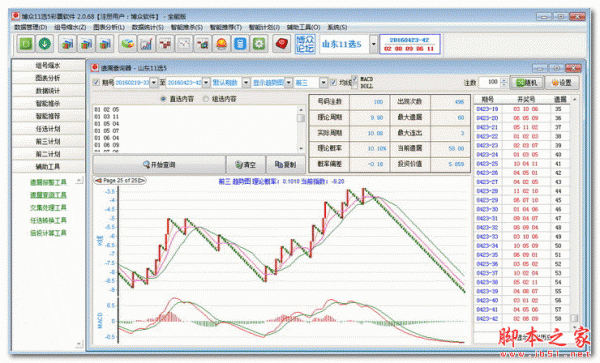600x363 pixels.
Task: Open the 山东11选5 lottery dropdown
Action: pyautogui.click(x=373, y=44)
